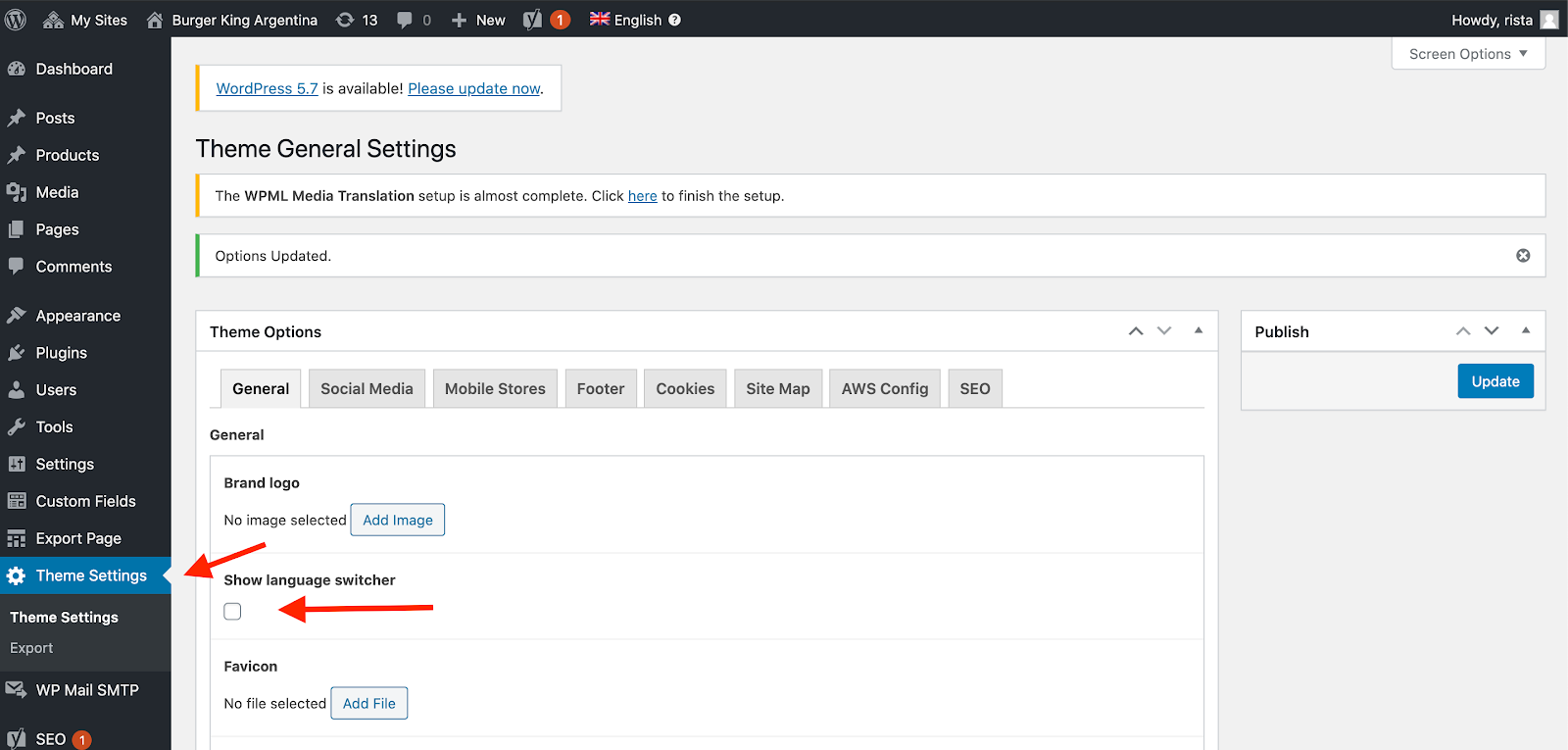Click the Tools wrench icon
The image size is (1568, 750).
coord(17,427)
